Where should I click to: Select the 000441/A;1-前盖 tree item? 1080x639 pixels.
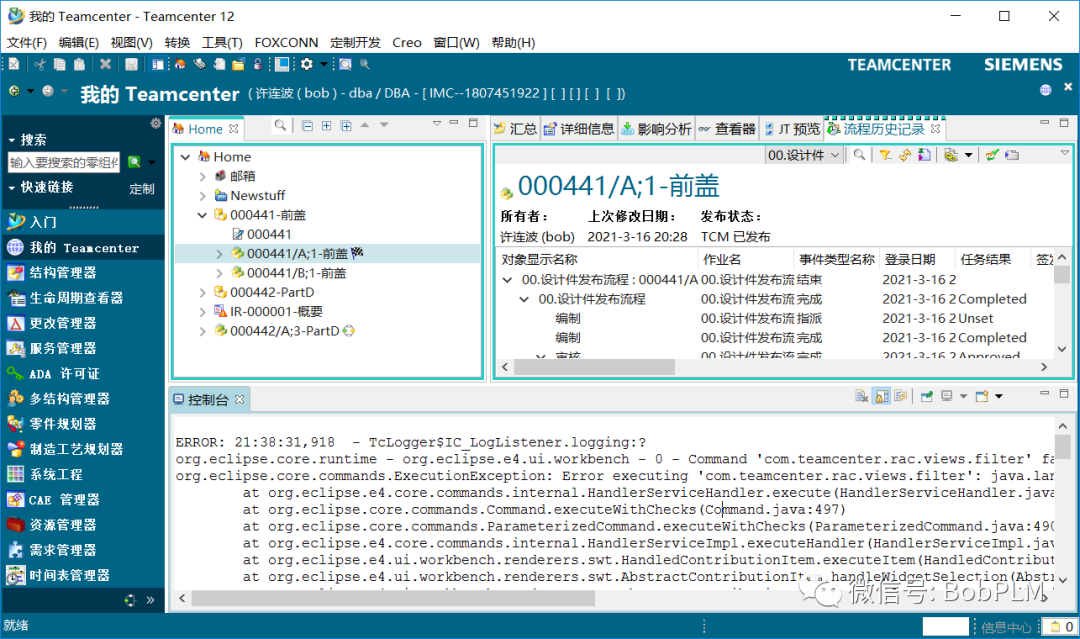[297, 253]
